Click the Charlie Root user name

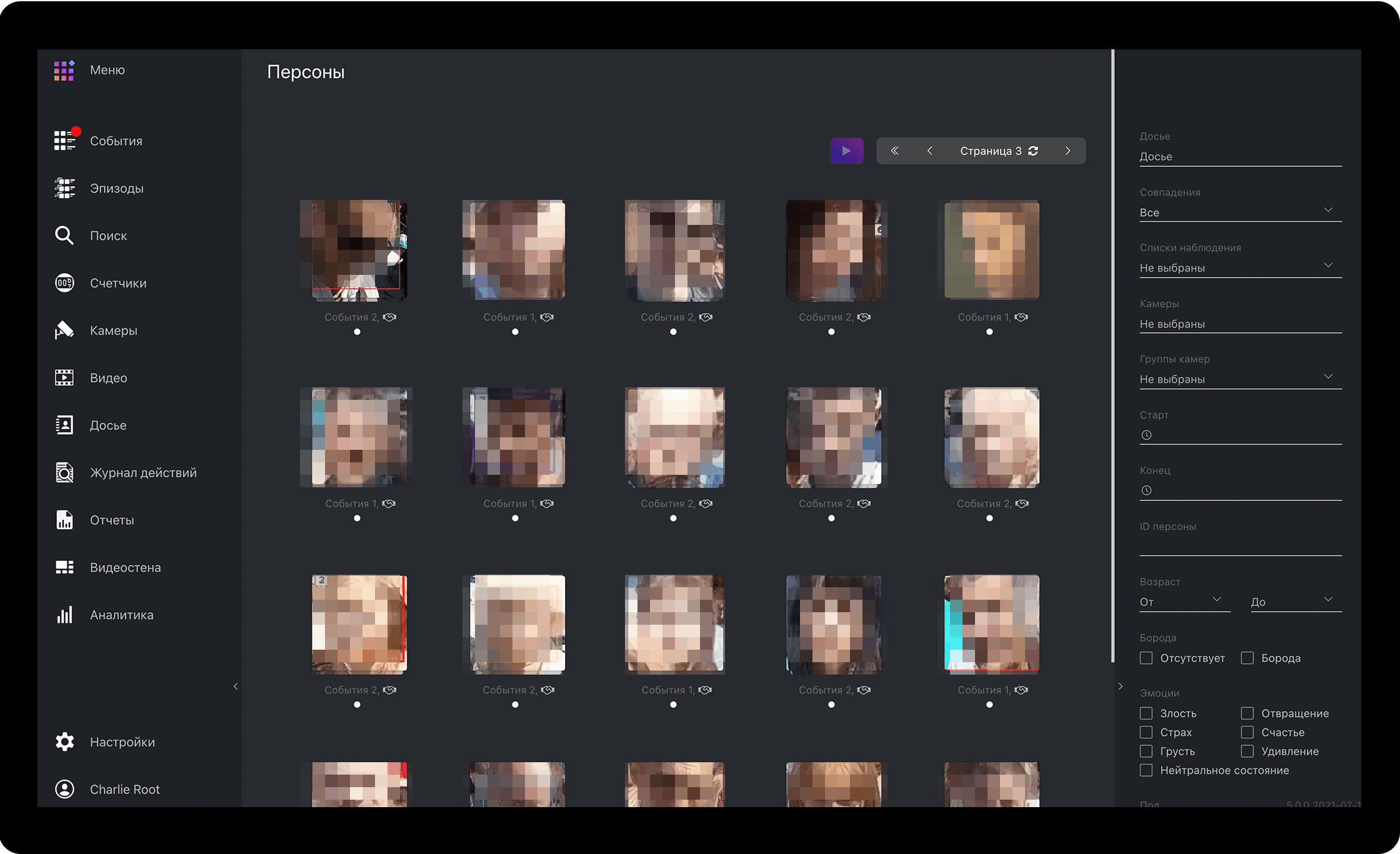125,790
